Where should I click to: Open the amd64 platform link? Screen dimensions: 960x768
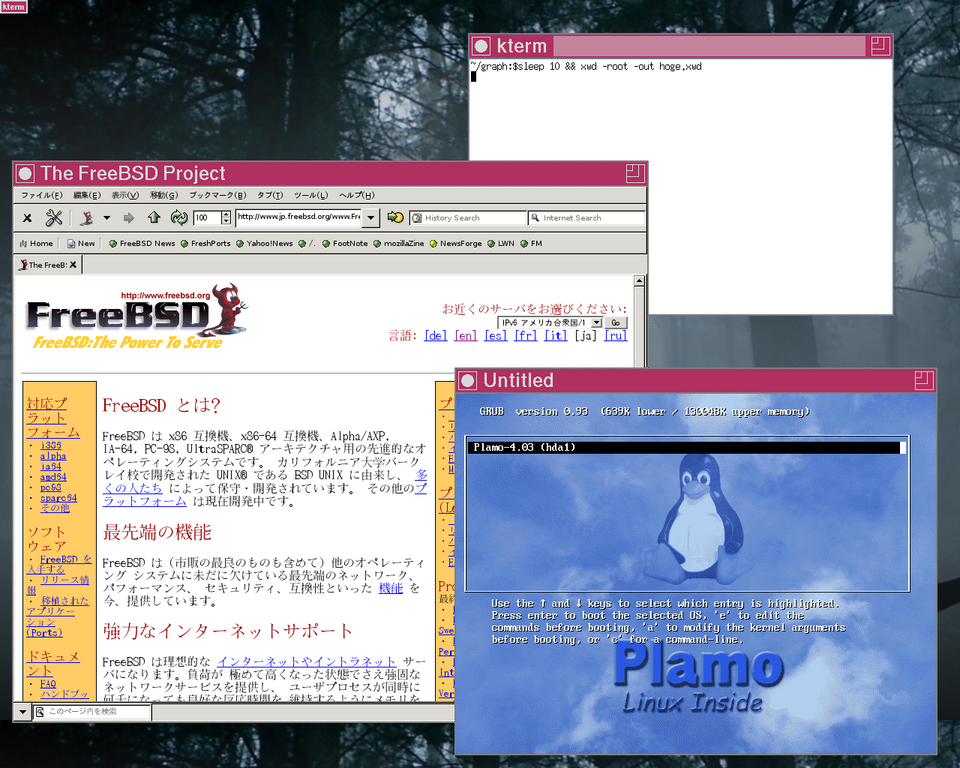point(53,477)
